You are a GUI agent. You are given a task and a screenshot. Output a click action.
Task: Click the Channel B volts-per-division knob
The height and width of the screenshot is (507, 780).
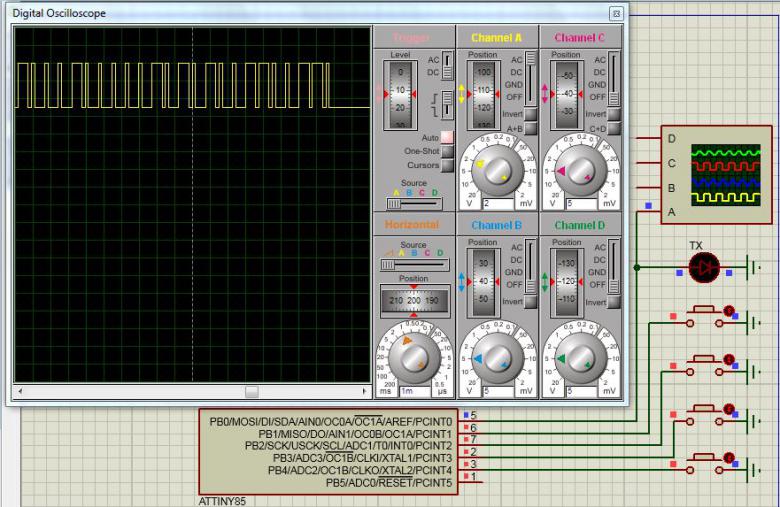pyautogui.click(x=497, y=358)
